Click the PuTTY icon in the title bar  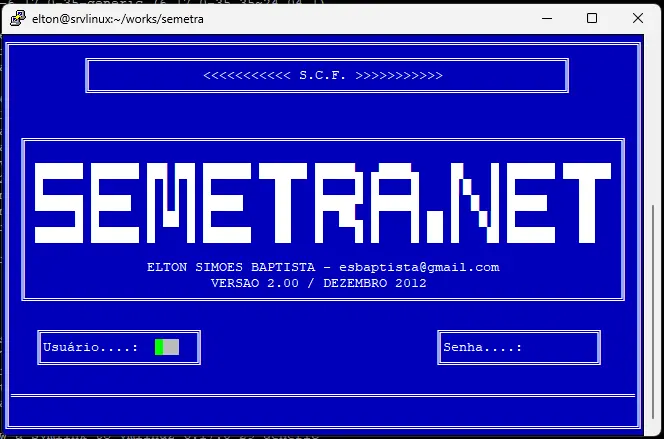click(18, 19)
